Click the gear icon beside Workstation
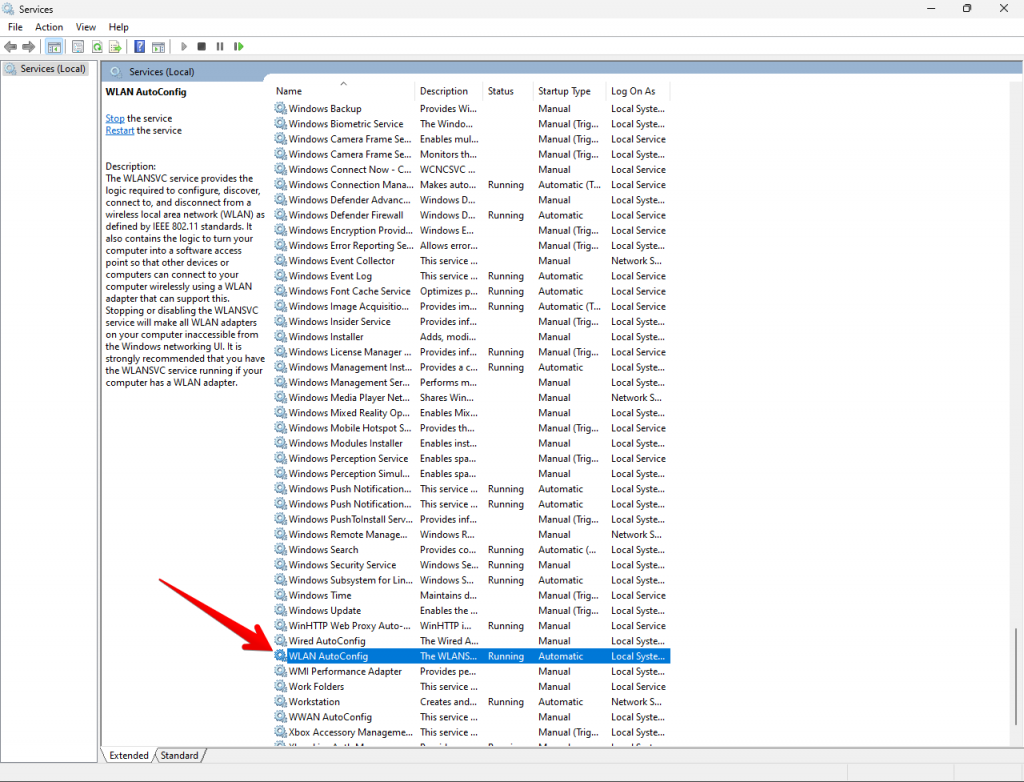Image resolution: width=1024 pixels, height=782 pixels. click(280, 702)
